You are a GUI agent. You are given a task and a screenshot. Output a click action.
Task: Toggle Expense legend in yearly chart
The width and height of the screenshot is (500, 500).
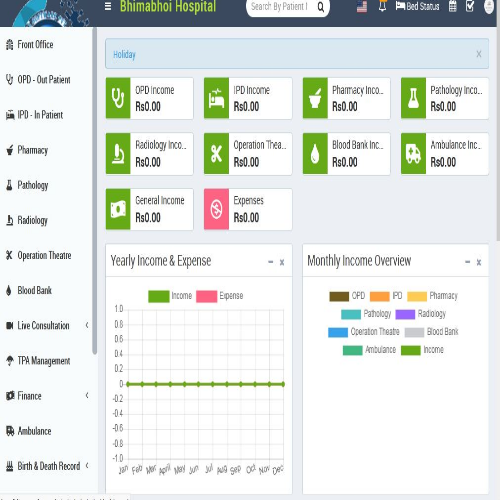(220, 296)
